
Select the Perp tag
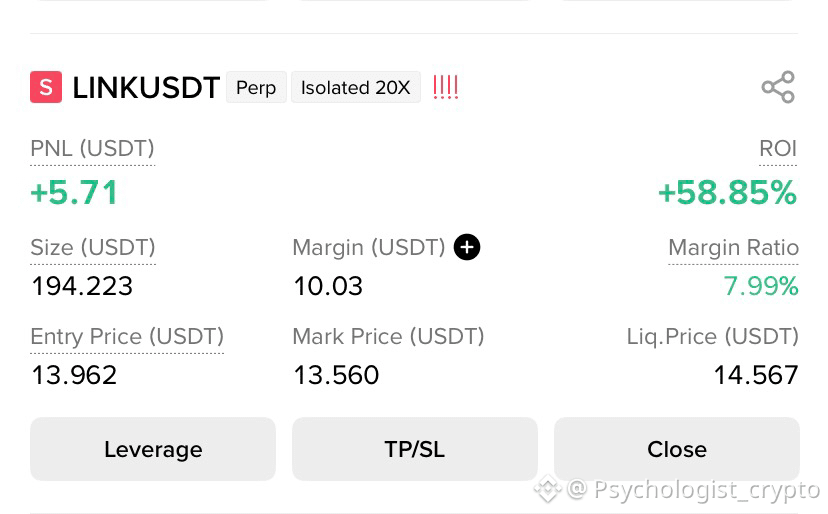point(256,87)
